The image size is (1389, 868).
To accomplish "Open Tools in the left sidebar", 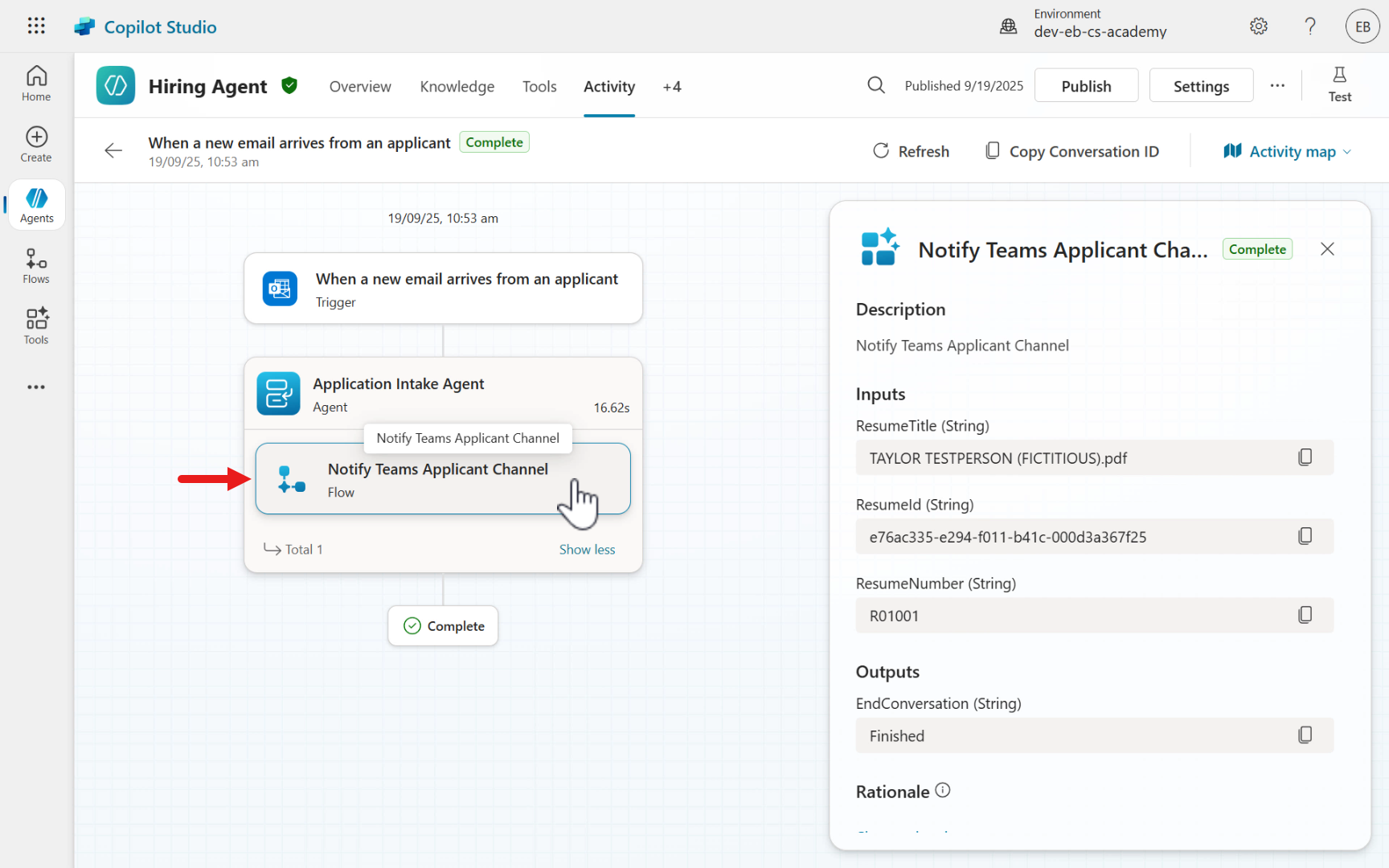I will click(36, 326).
